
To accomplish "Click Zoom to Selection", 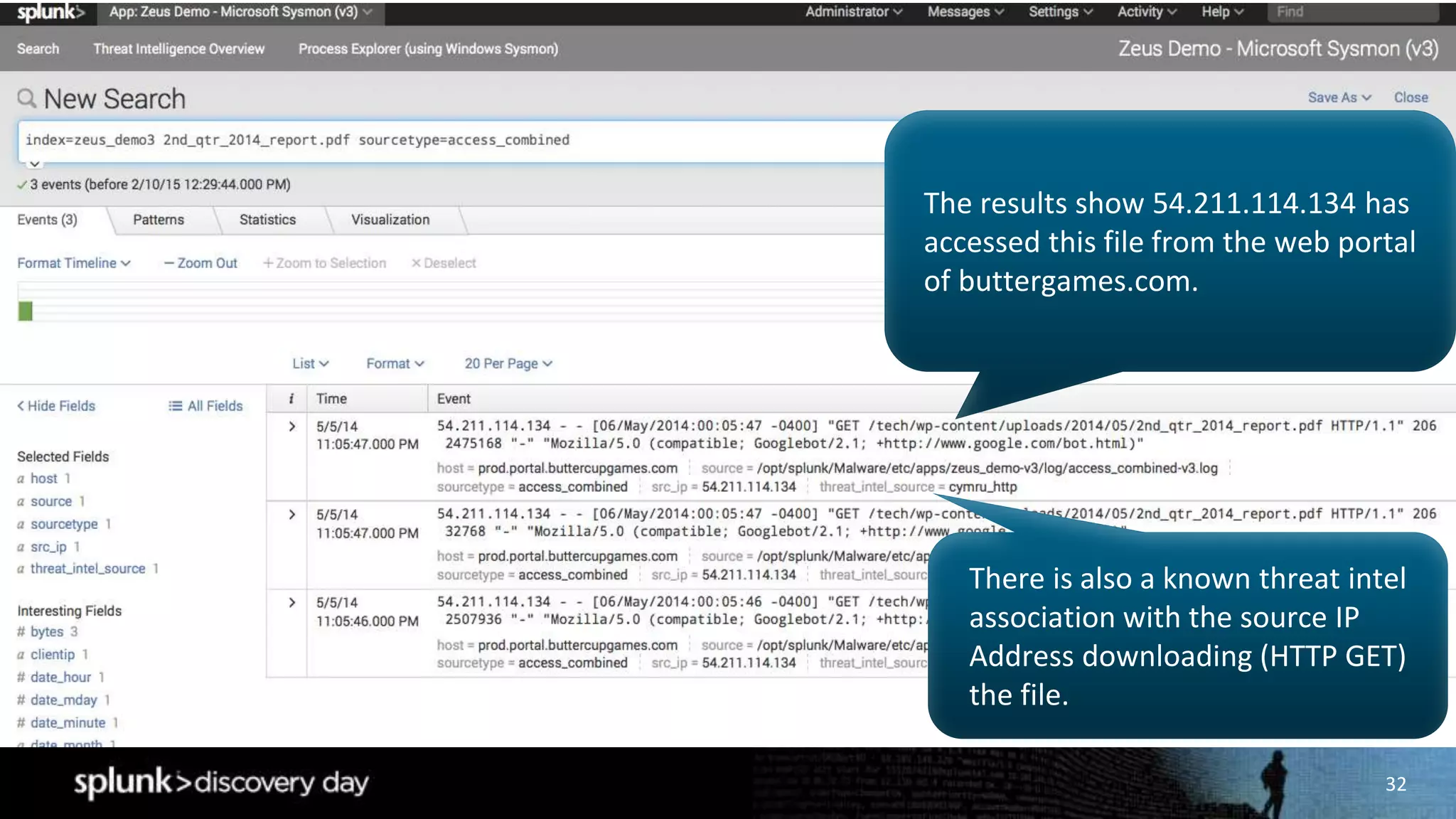I will 324,263.
